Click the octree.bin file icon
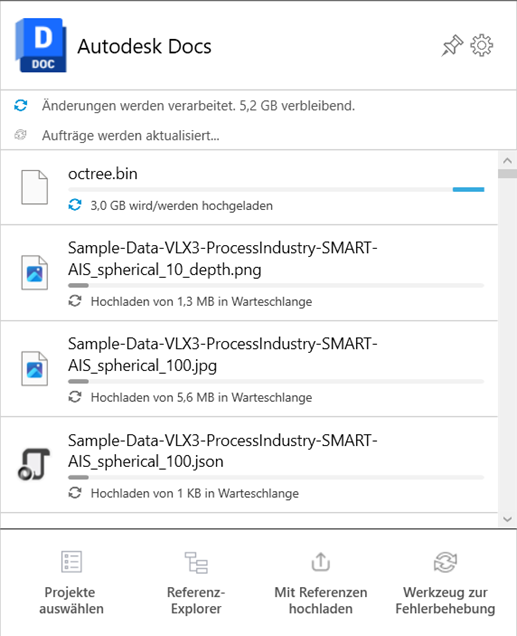This screenshot has width=517, height=636. [x=34, y=187]
